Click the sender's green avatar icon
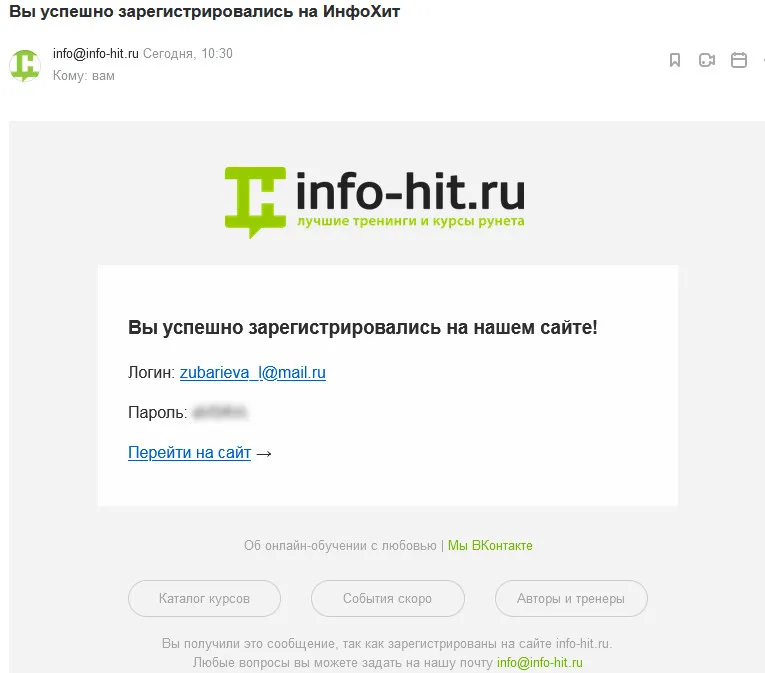The image size is (765, 673). tap(25, 65)
